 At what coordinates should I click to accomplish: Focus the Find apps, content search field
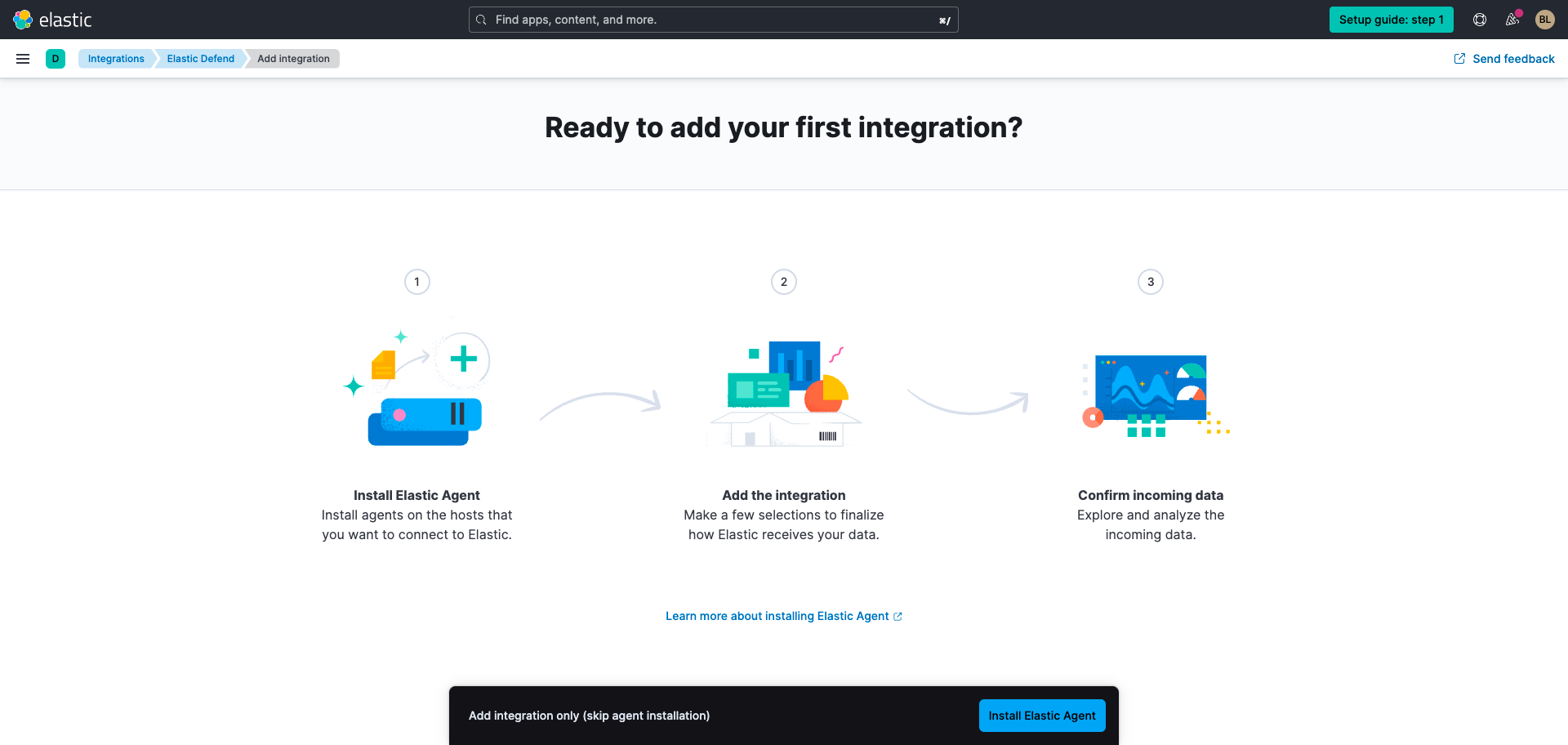coord(714,20)
